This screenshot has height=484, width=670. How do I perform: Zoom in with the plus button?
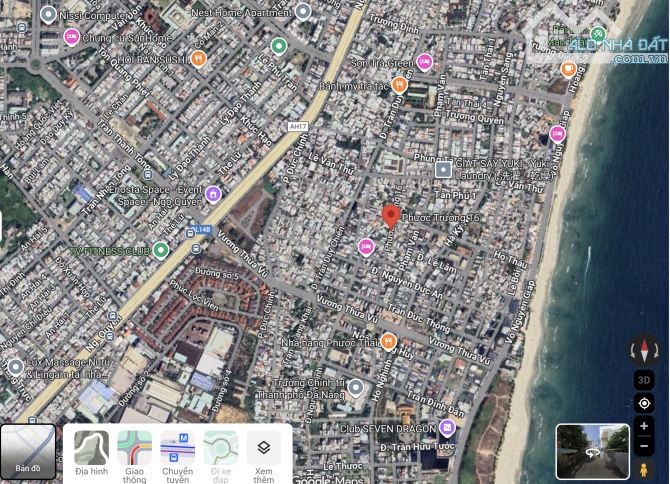tap(644, 427)
